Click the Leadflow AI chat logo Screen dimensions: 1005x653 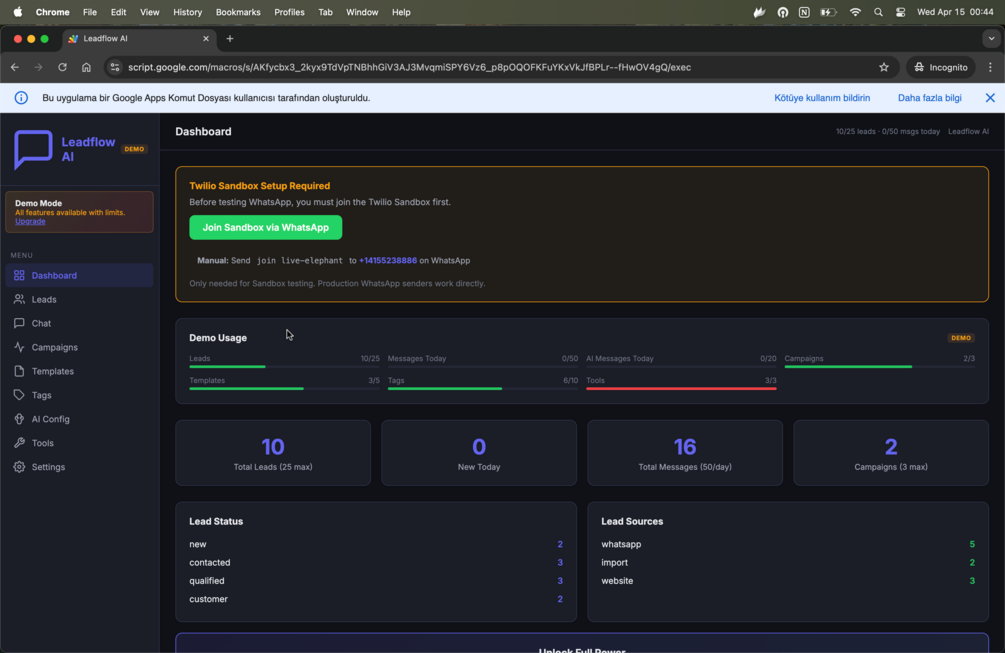[33, 149]
